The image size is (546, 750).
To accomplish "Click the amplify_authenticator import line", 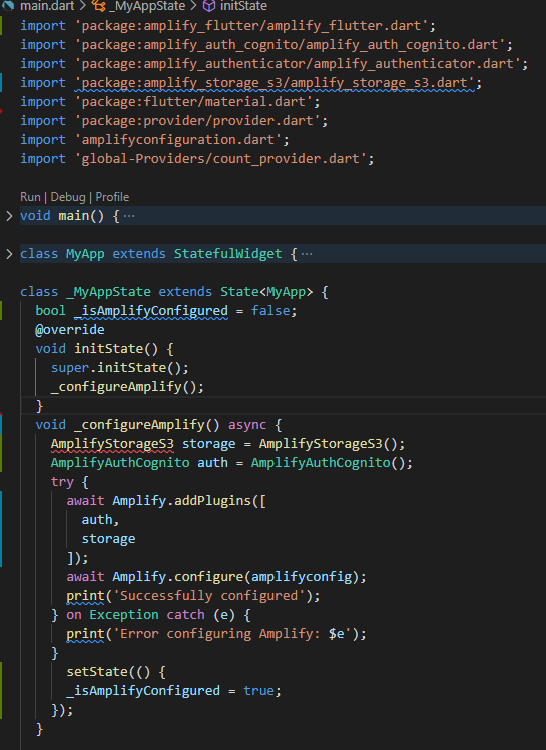I will (274, 64).
